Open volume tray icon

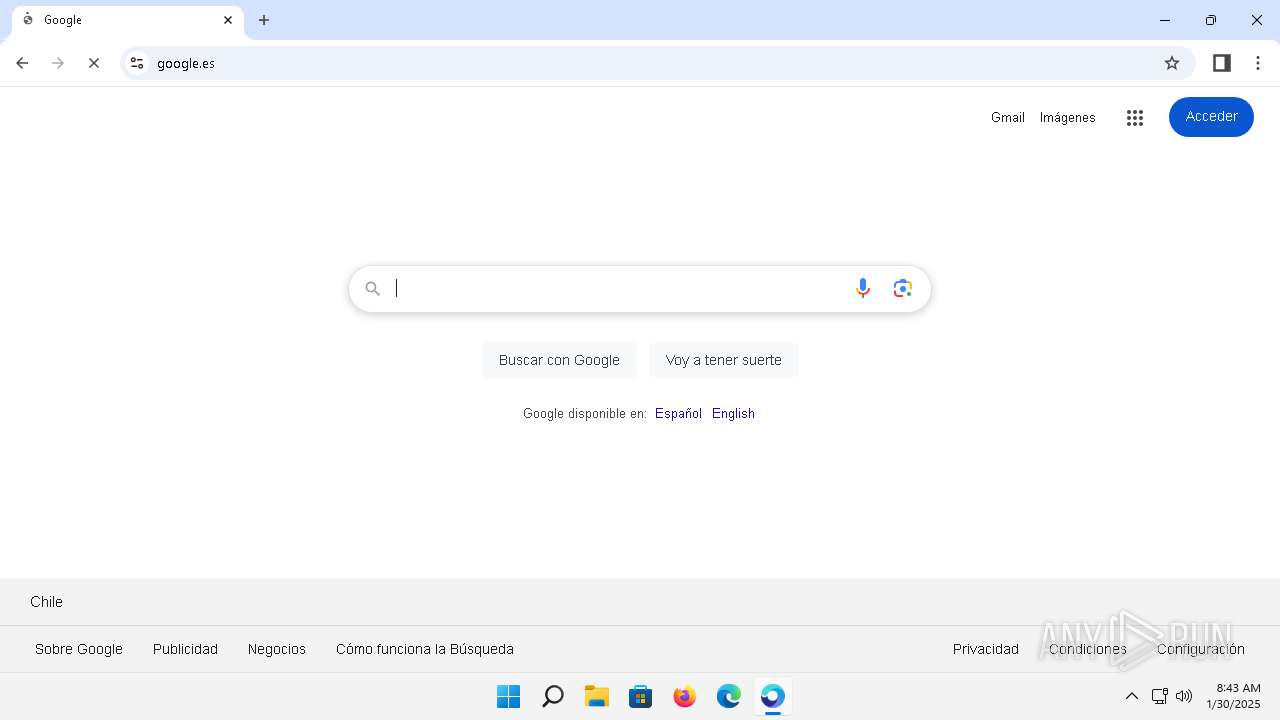pyautogui.click(x=1184, y=696)
